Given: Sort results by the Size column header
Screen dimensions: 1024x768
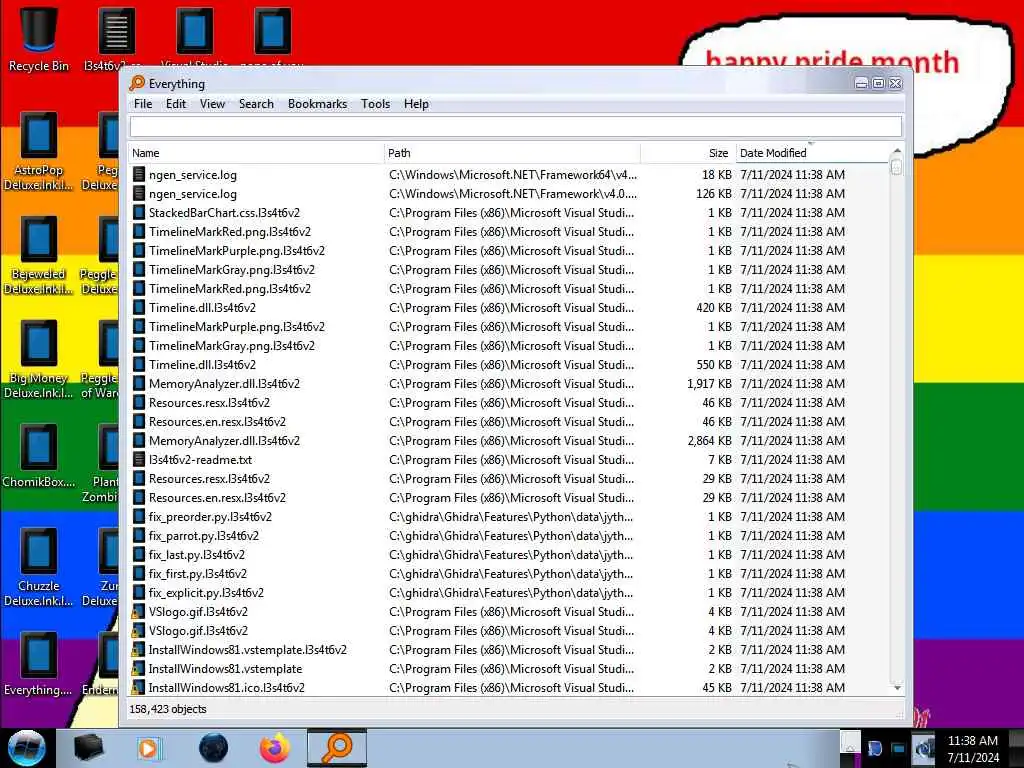Looking at the screenshot, I should click(x=688, y=153).
